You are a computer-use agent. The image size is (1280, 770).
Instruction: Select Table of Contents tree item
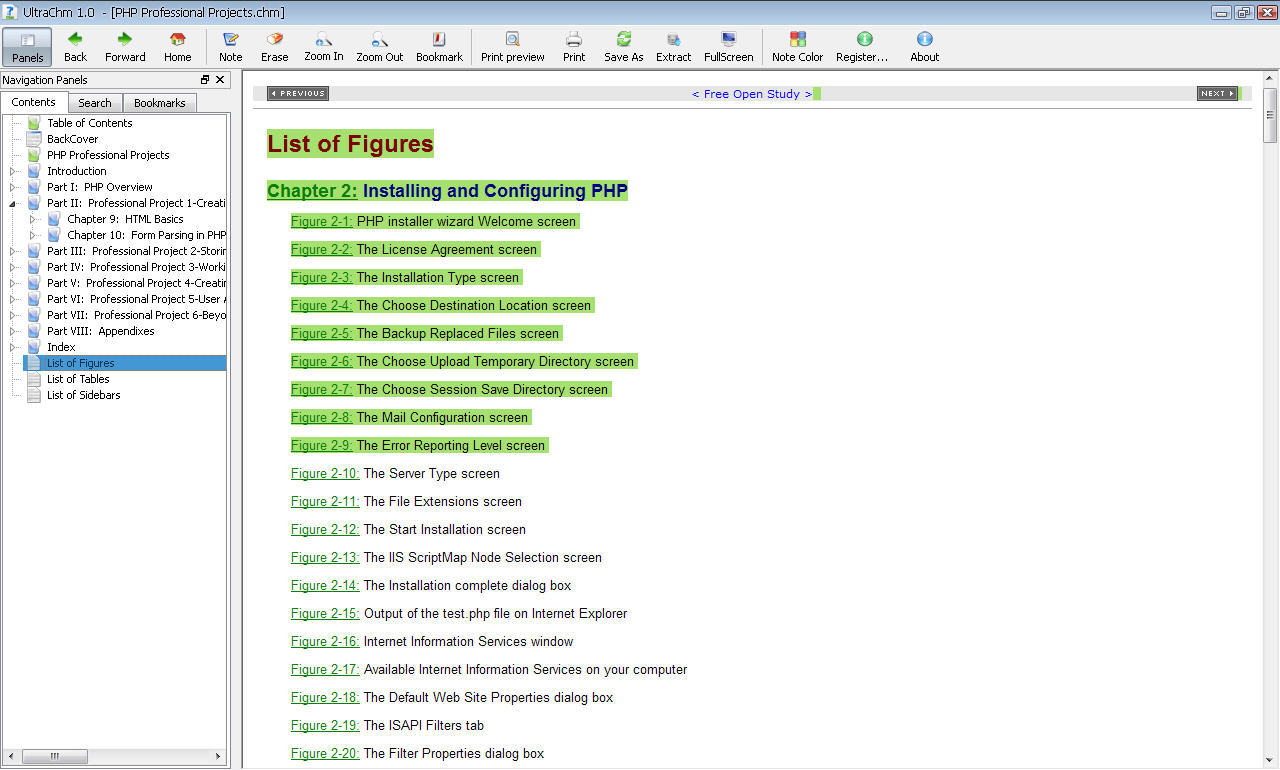click(89, 123)
